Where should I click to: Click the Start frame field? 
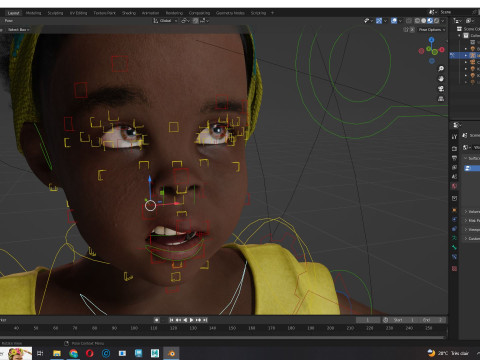coord(404,320)
